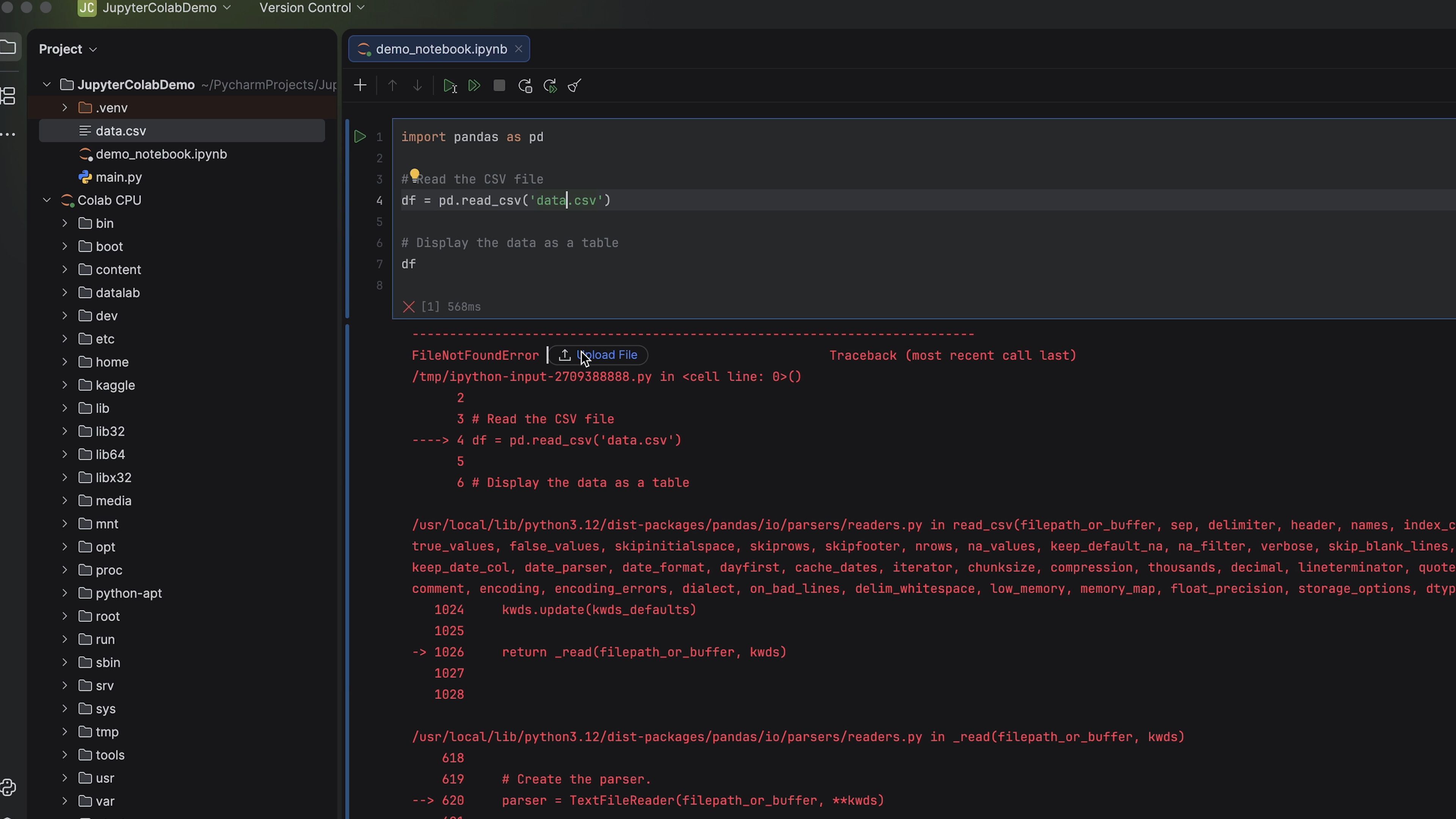Interrupt kernel stop icon
This screenshot has width=1456, height=819.
coord(499,86)
